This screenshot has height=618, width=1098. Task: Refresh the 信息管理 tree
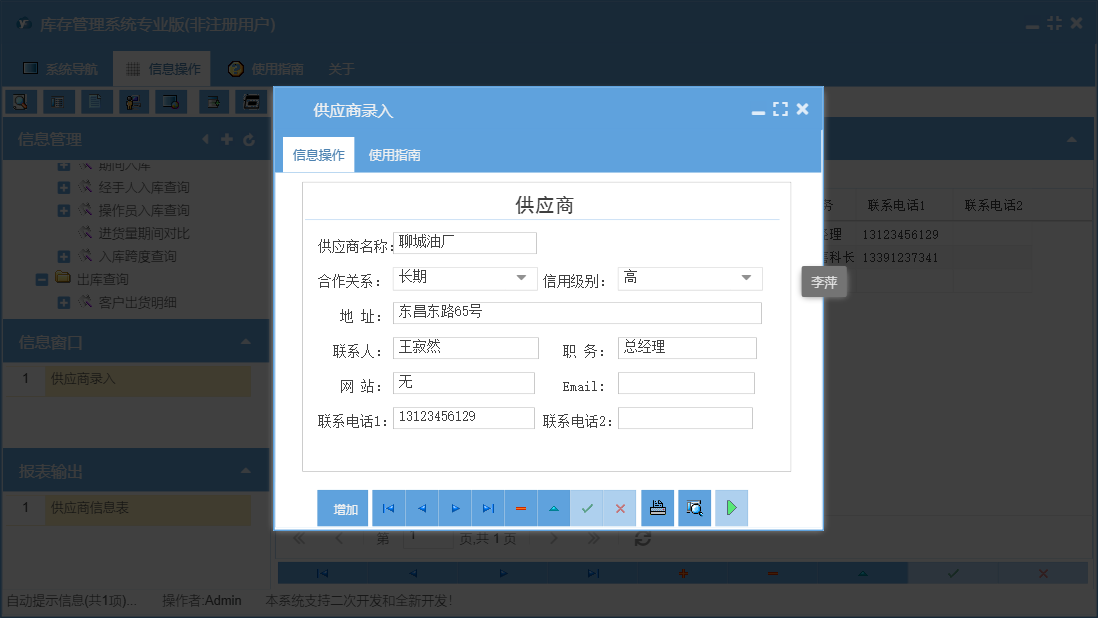(x=248, y=139)
